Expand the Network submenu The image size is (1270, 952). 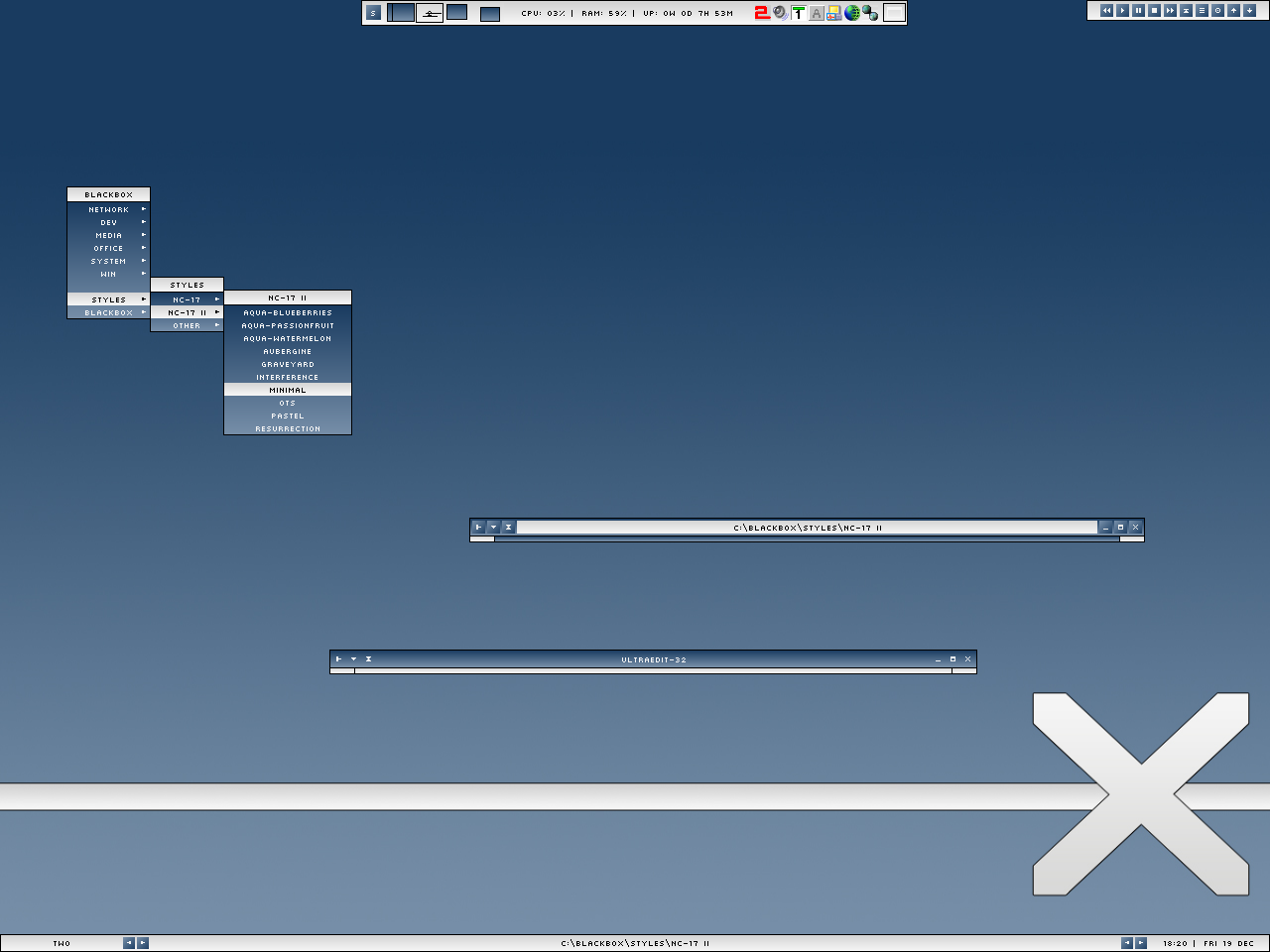[x=109, y=210]
